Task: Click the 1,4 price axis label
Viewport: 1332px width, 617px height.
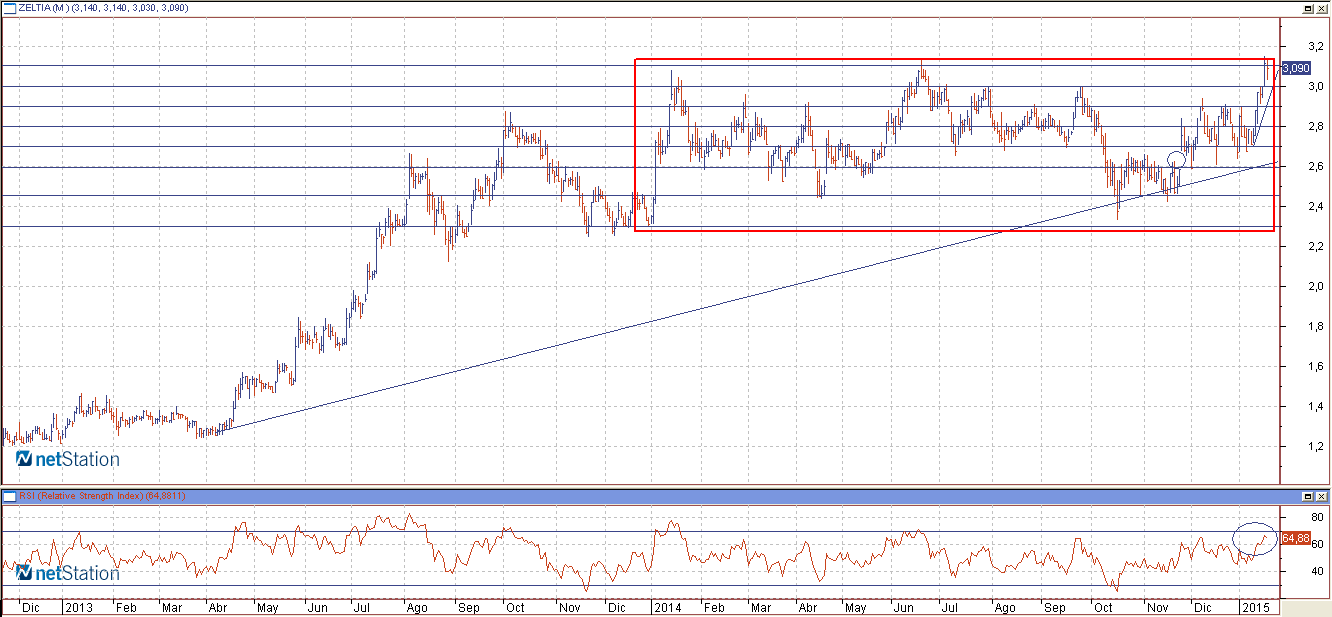Action: coord(1317,406)
